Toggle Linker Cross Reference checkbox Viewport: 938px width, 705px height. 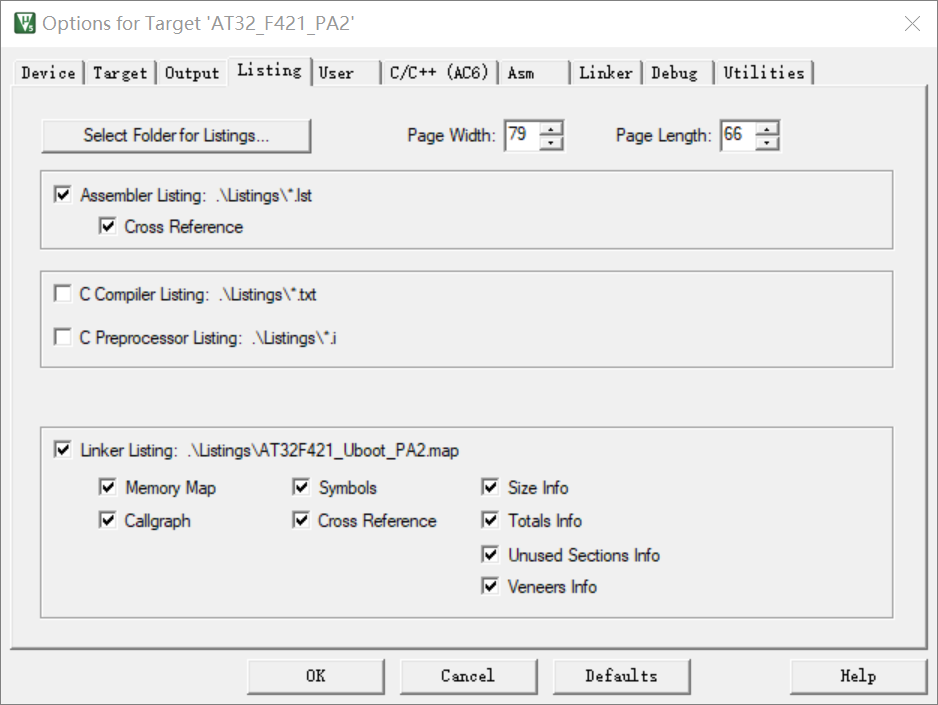tap(301, 520)
